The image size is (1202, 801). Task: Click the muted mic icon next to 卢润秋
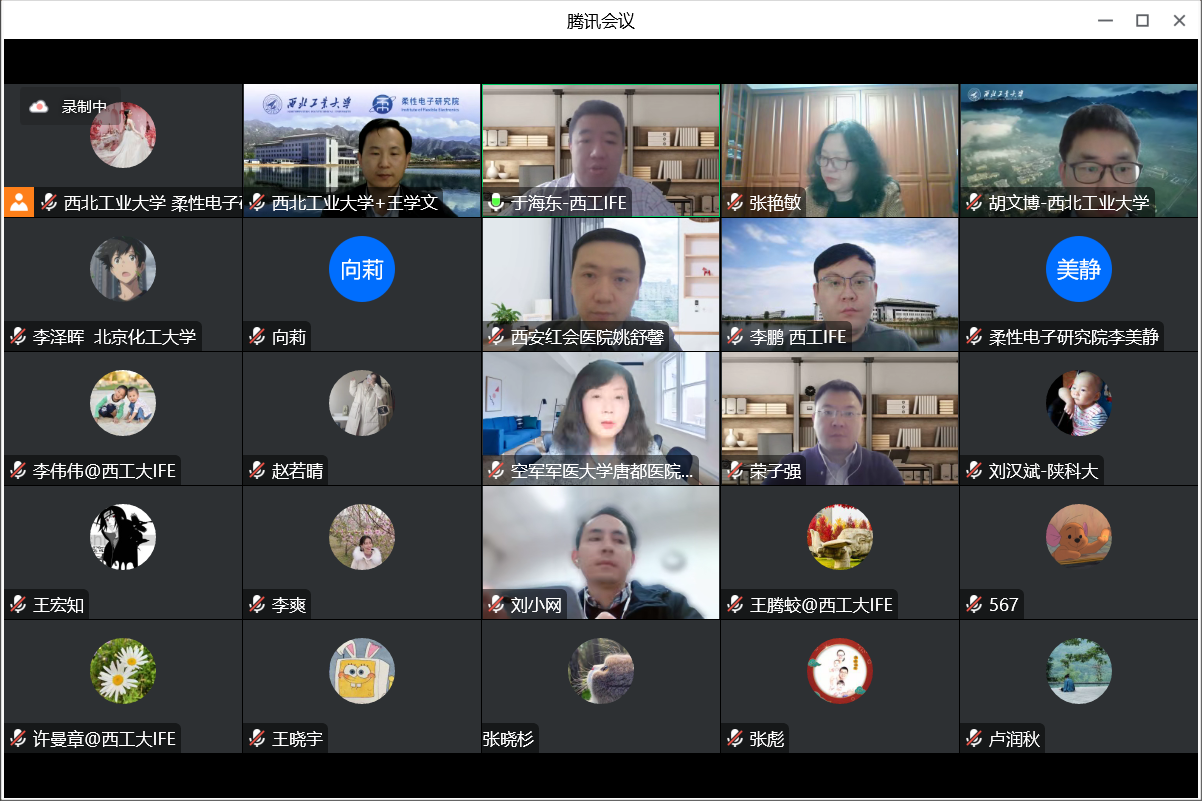tap(974, 739)
